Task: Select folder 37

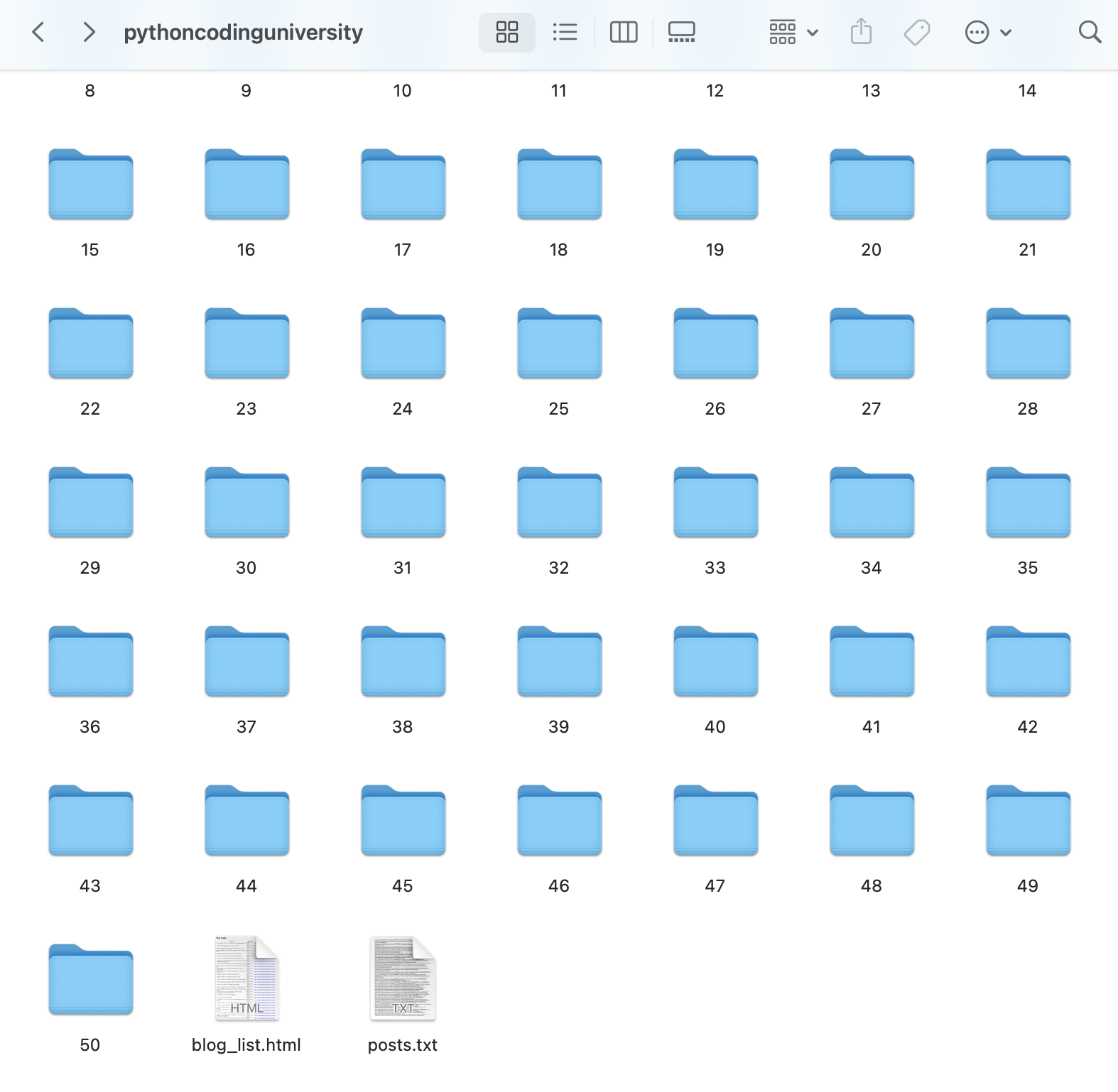Action: click(x=247, y=661)
